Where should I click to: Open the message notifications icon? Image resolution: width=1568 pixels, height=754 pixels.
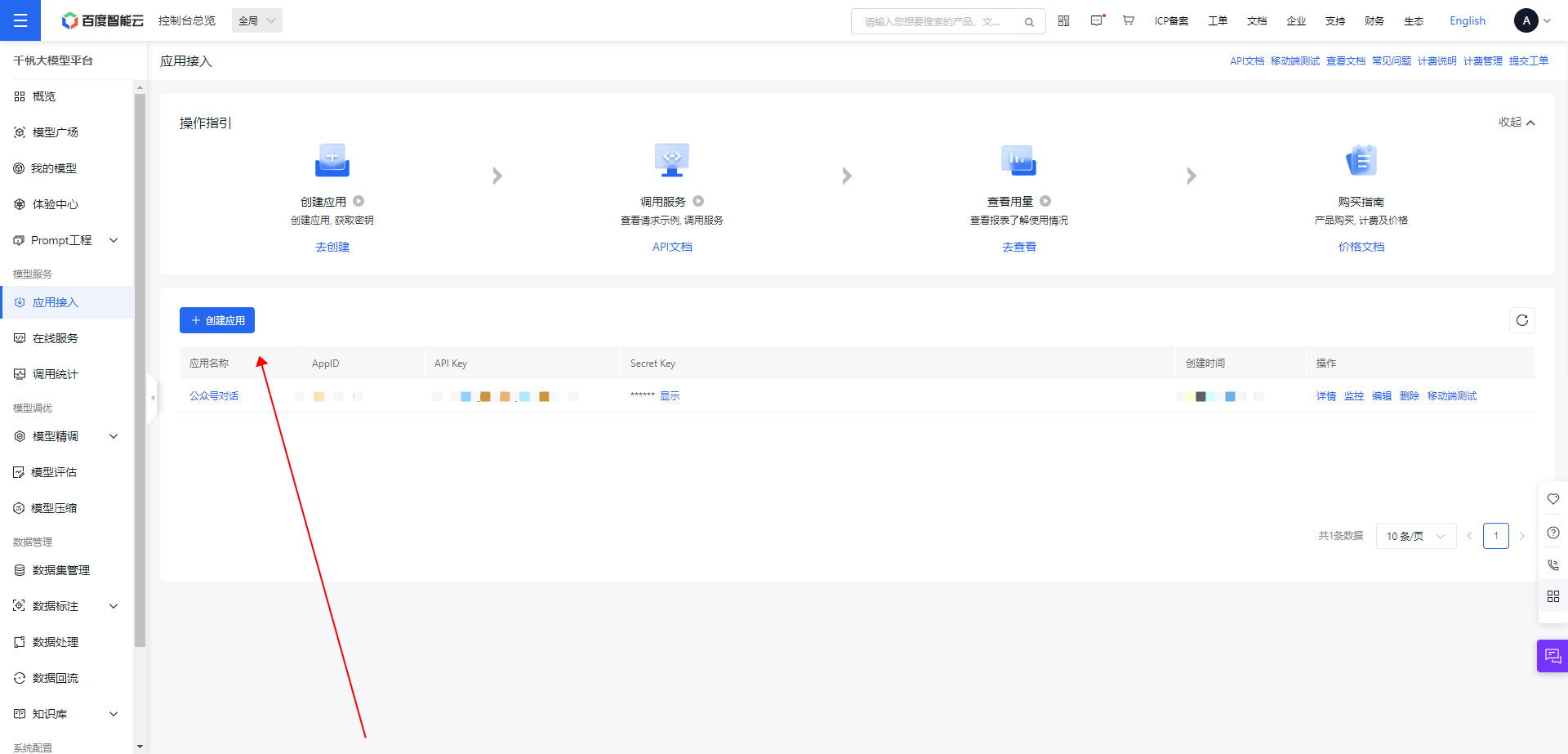(1097, 20)
